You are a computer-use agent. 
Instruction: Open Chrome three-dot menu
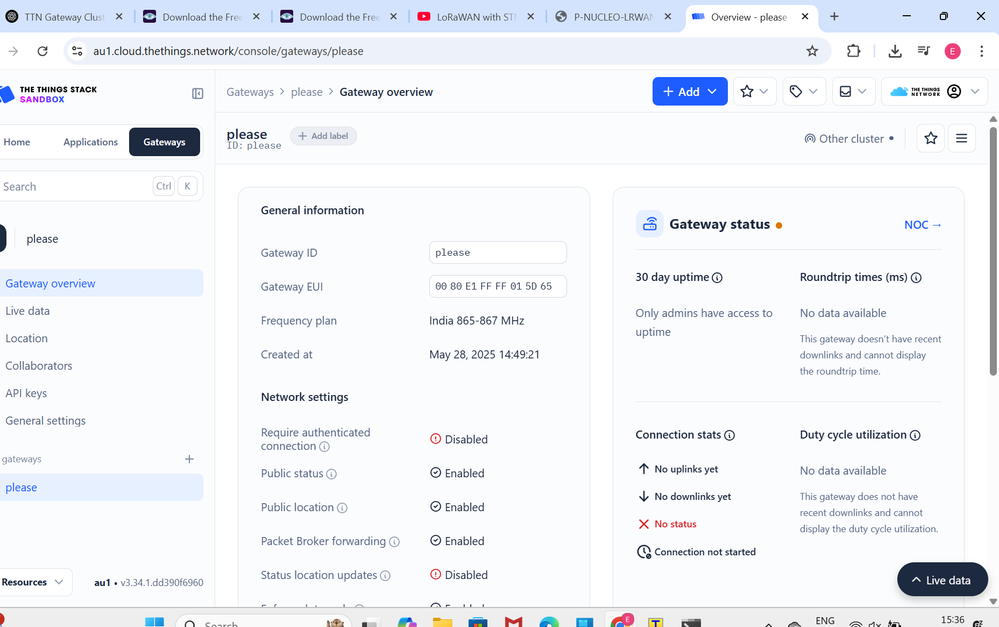click(981, 51)
